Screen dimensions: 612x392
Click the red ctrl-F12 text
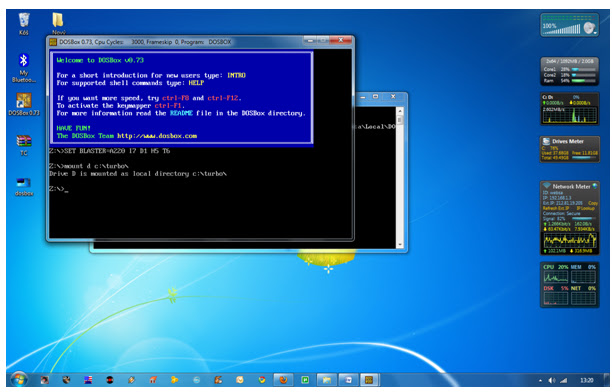click(x=223, y=98)
